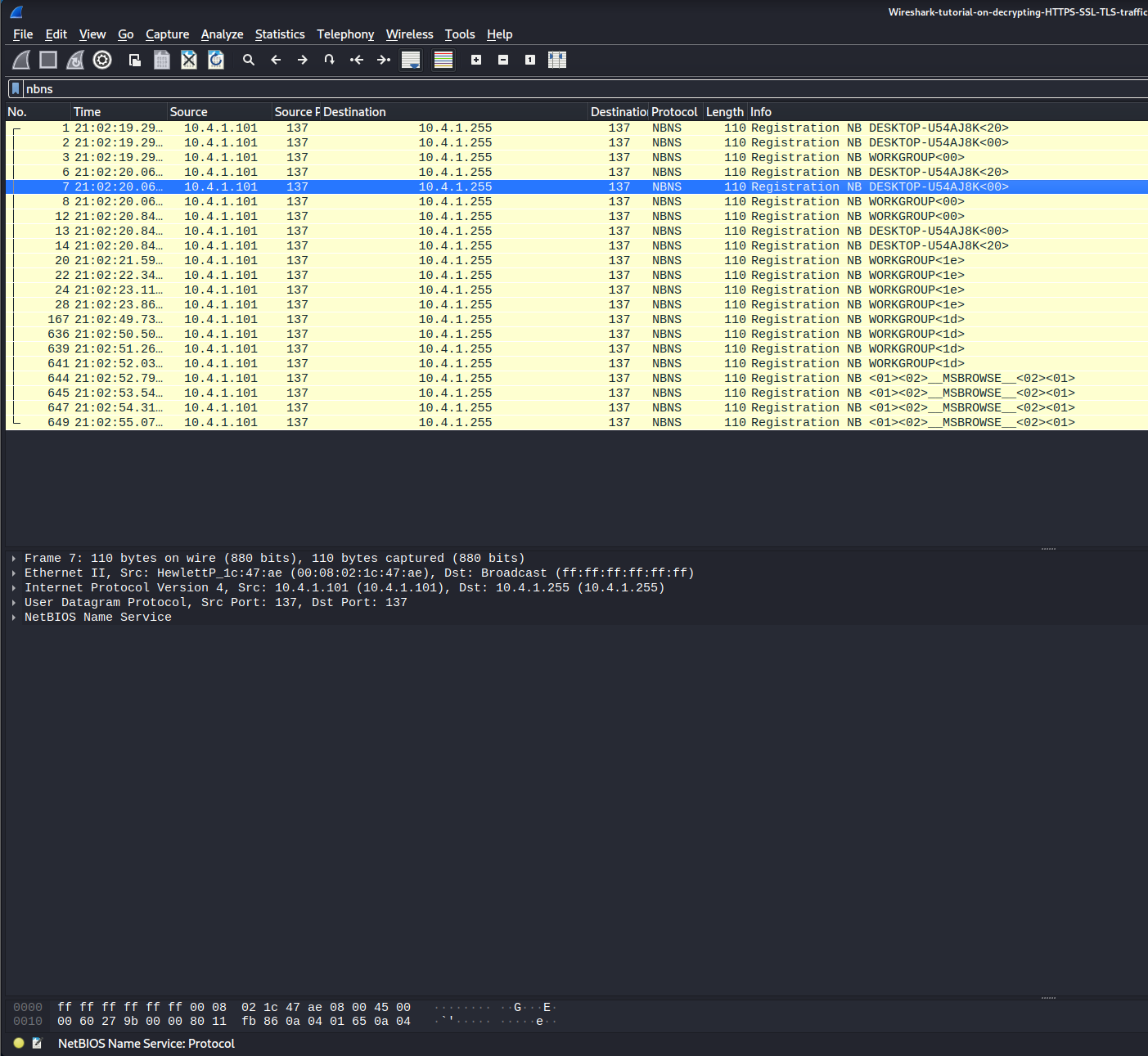The image size is (1148, 1056).
Task: Expand the User Datagram Protocol row
Action: 14,603
